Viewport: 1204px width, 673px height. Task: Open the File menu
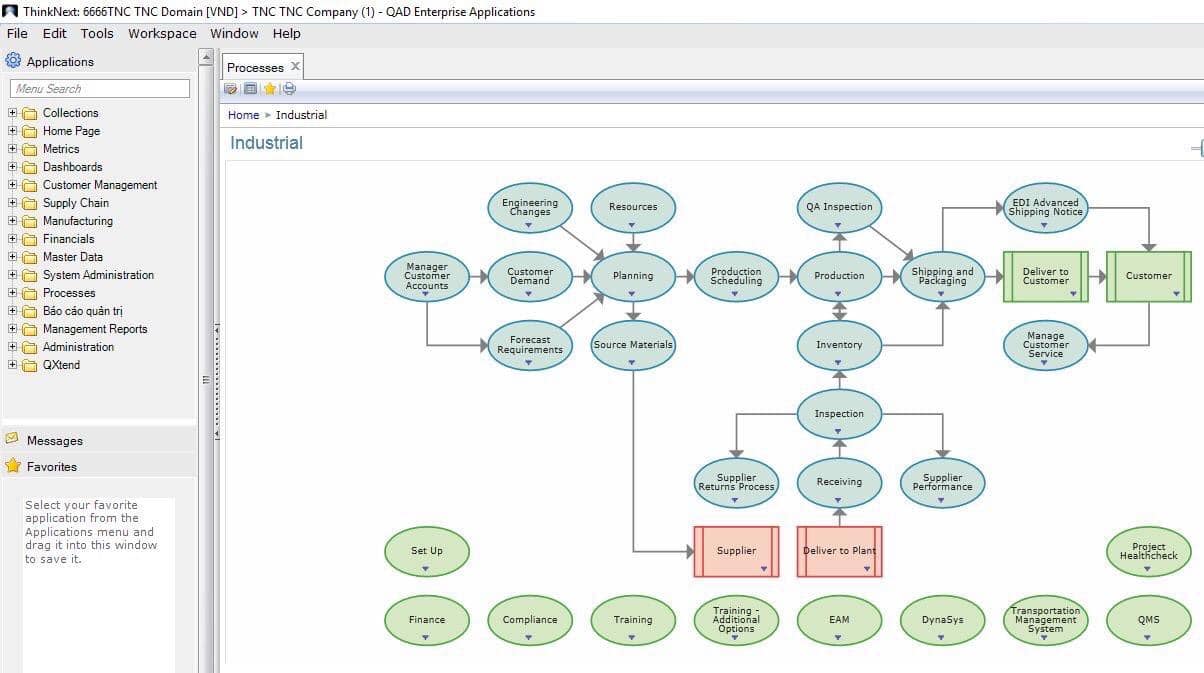pos(17,33)
